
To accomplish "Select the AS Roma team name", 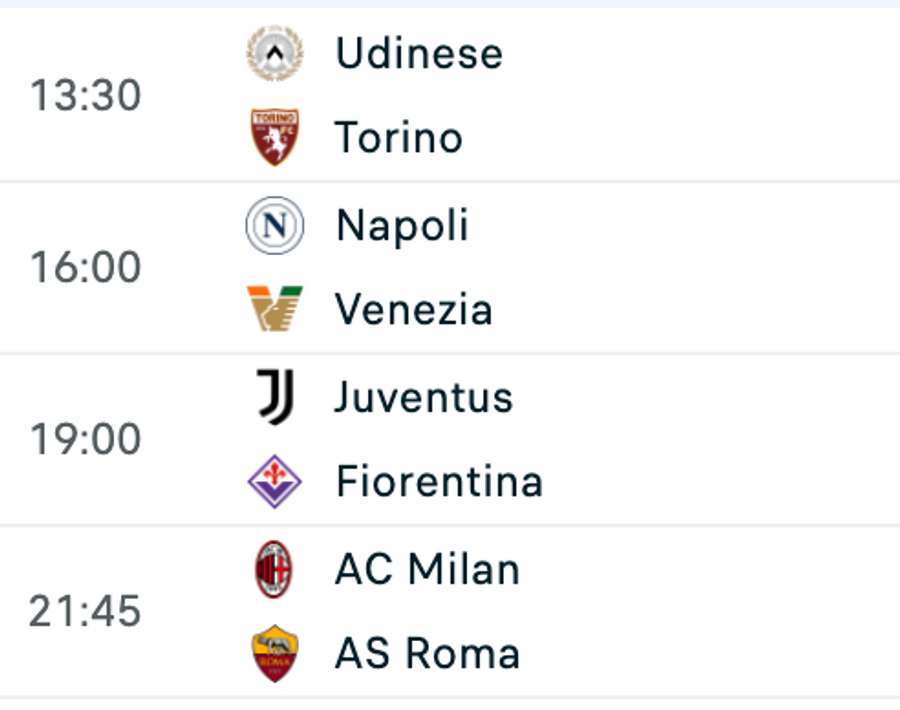I will pos(428,653).
